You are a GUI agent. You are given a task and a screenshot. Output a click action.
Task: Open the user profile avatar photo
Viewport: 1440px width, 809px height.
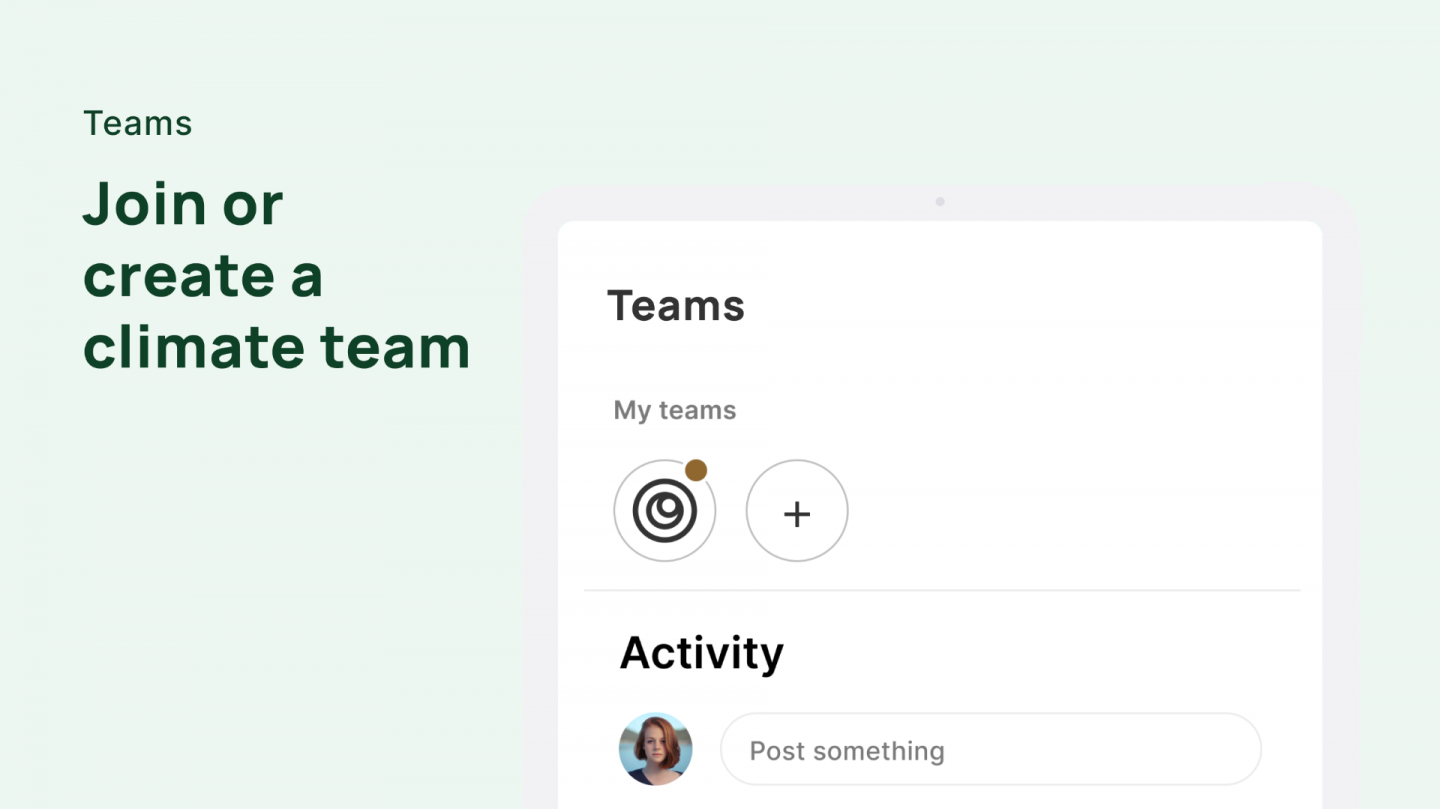pos(656,749)
